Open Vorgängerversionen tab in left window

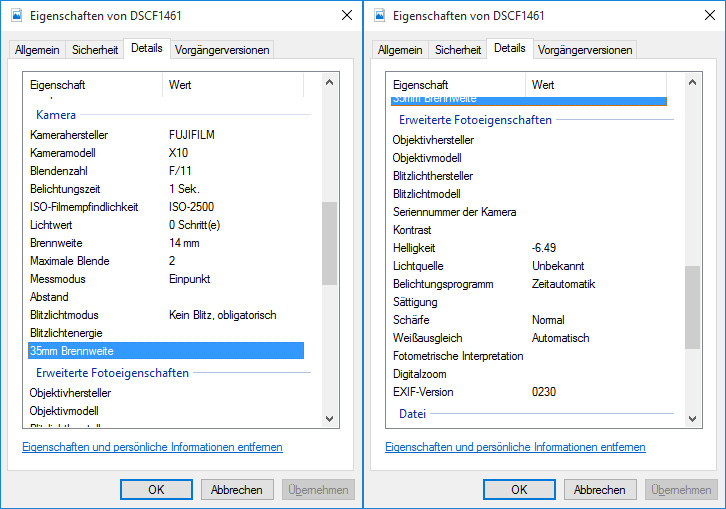tap(222, 50)
